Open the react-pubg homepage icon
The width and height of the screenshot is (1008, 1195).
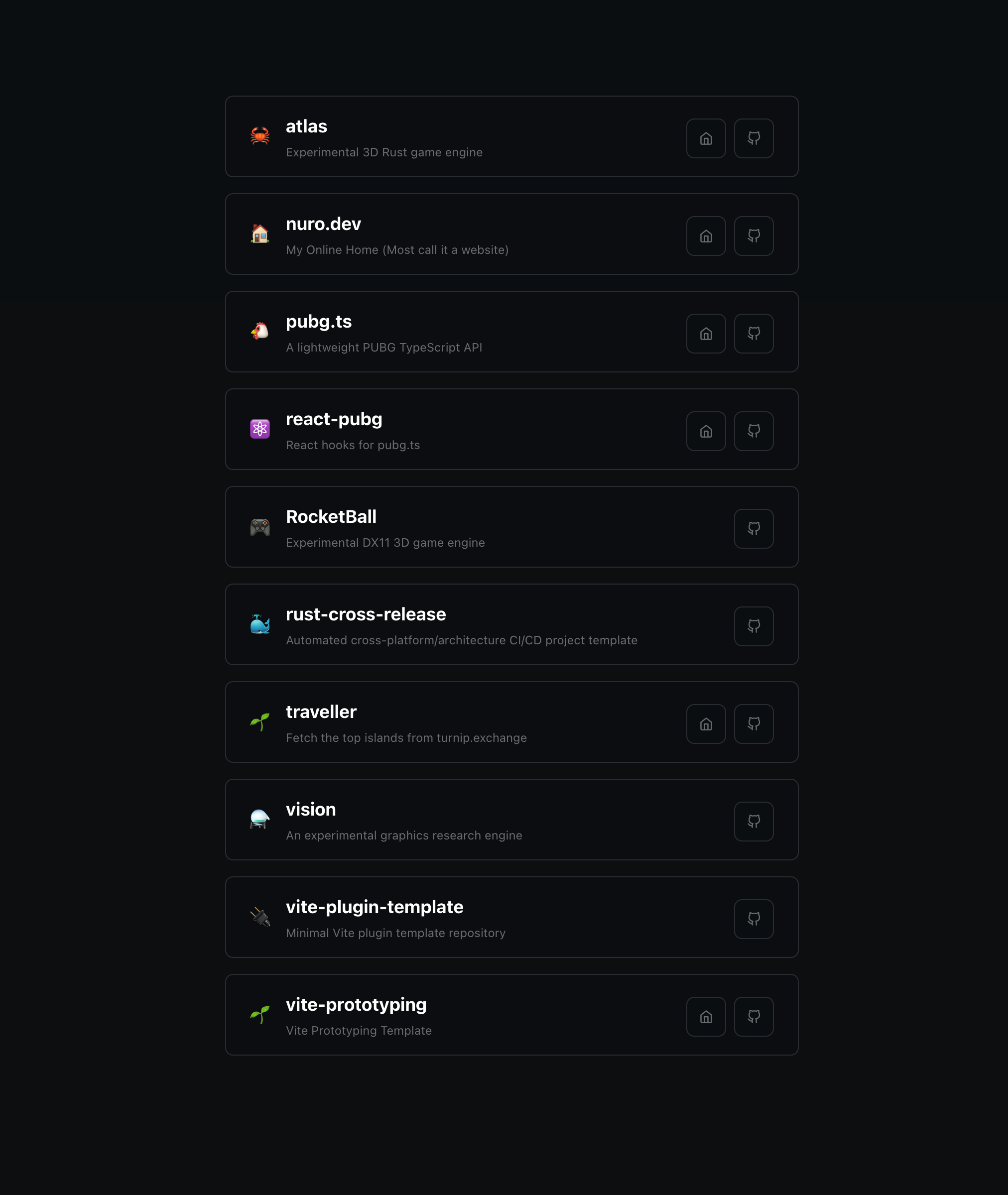(706, 431)
